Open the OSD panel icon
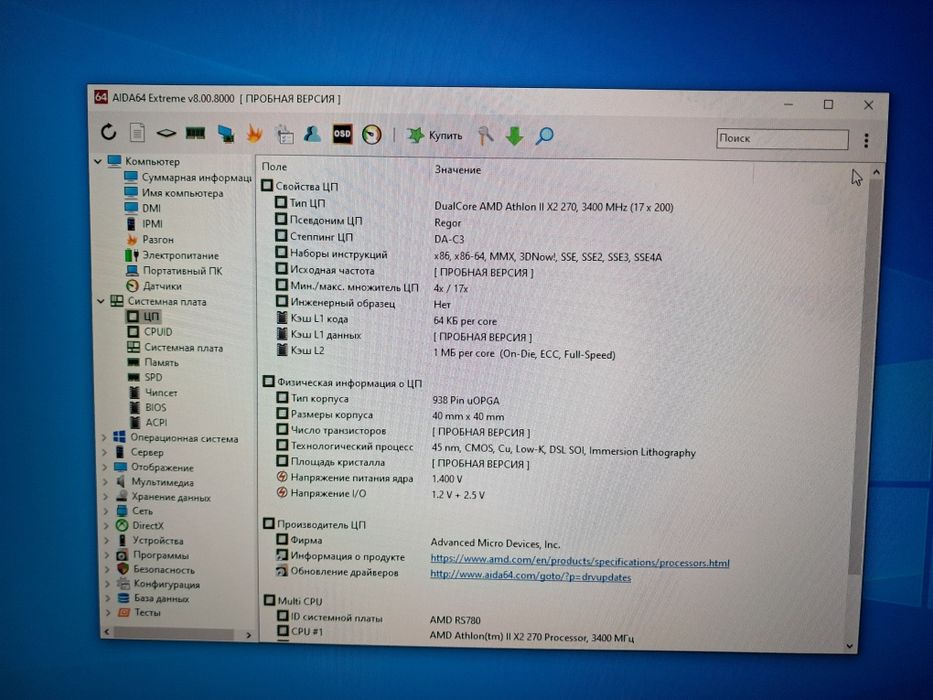Viewport: 933px width, 700px height. pyautogui.click(x=342, y=134)
